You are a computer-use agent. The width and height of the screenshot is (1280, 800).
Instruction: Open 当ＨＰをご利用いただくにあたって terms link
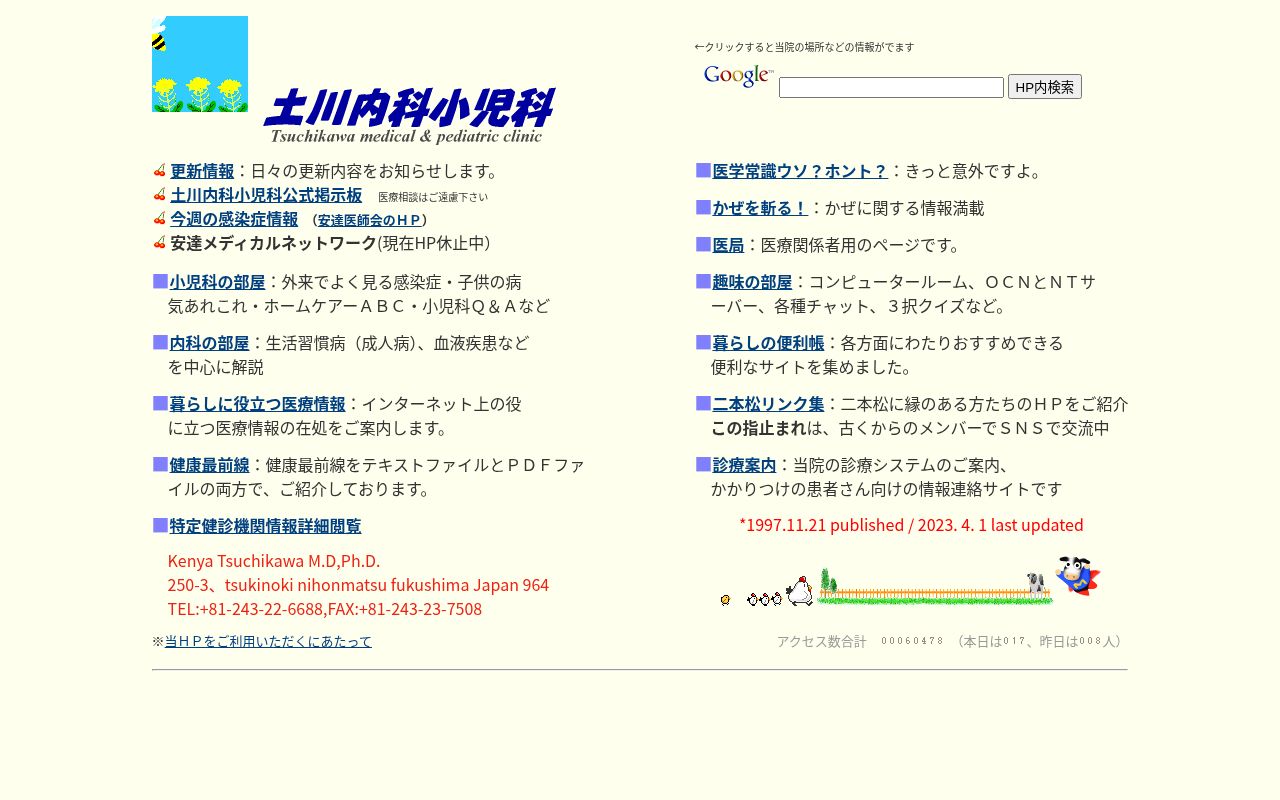(x=268, y=641)
